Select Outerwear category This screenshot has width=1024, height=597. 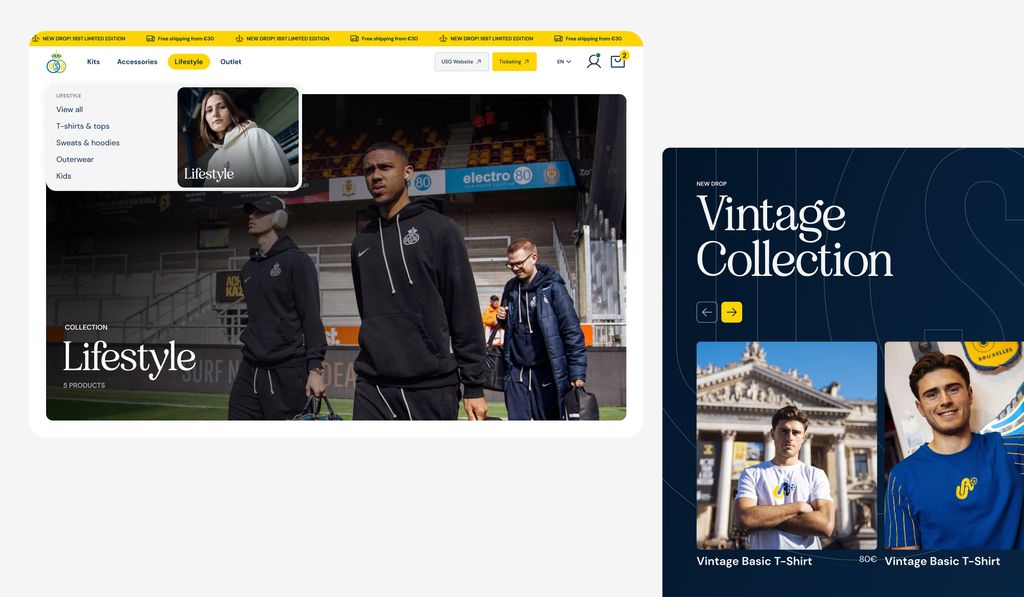(75, 159)
